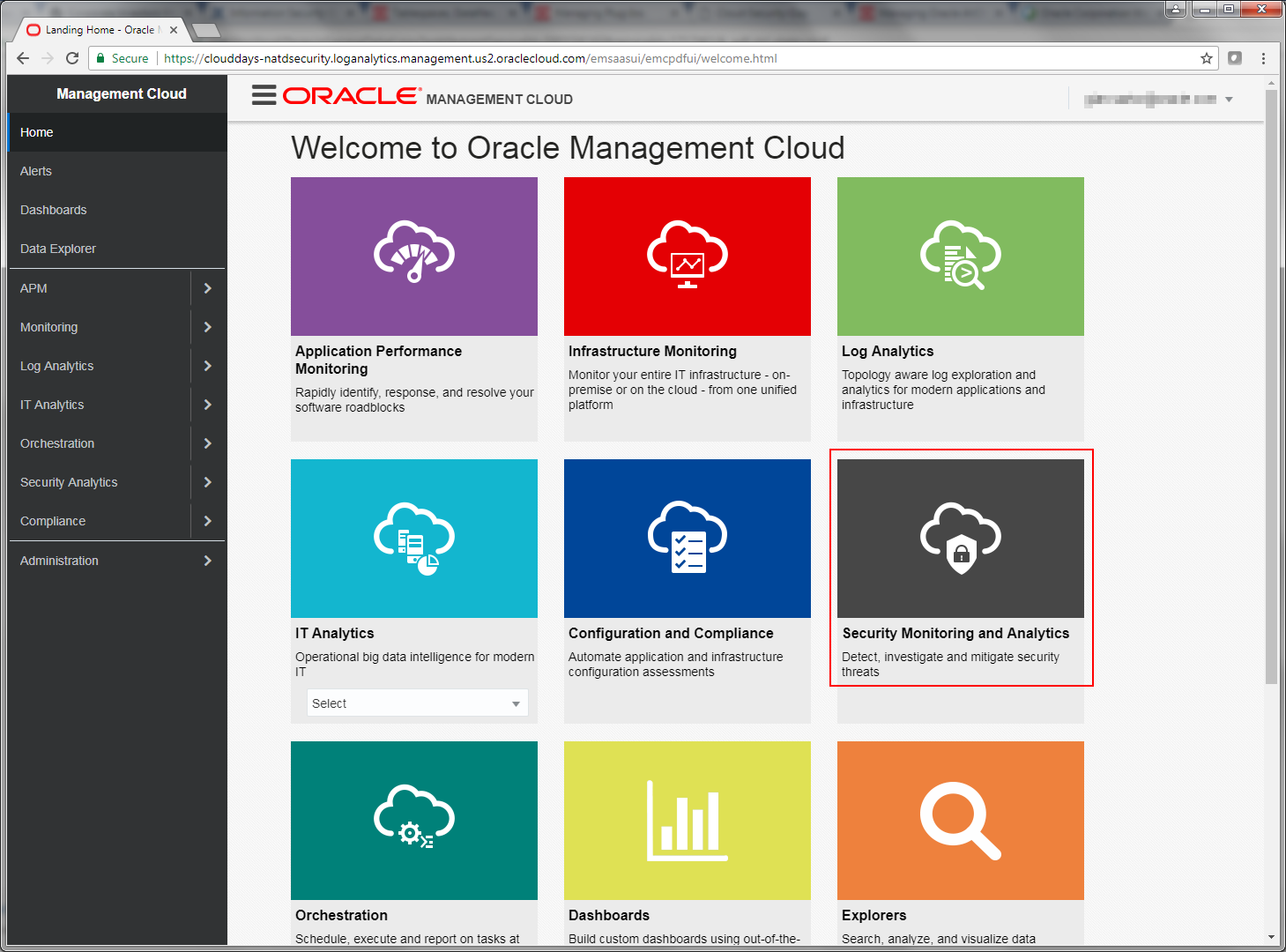Open Security Monitoring shield lock icon
This screenshot has width=1286, height=952.
pos(961,538)
